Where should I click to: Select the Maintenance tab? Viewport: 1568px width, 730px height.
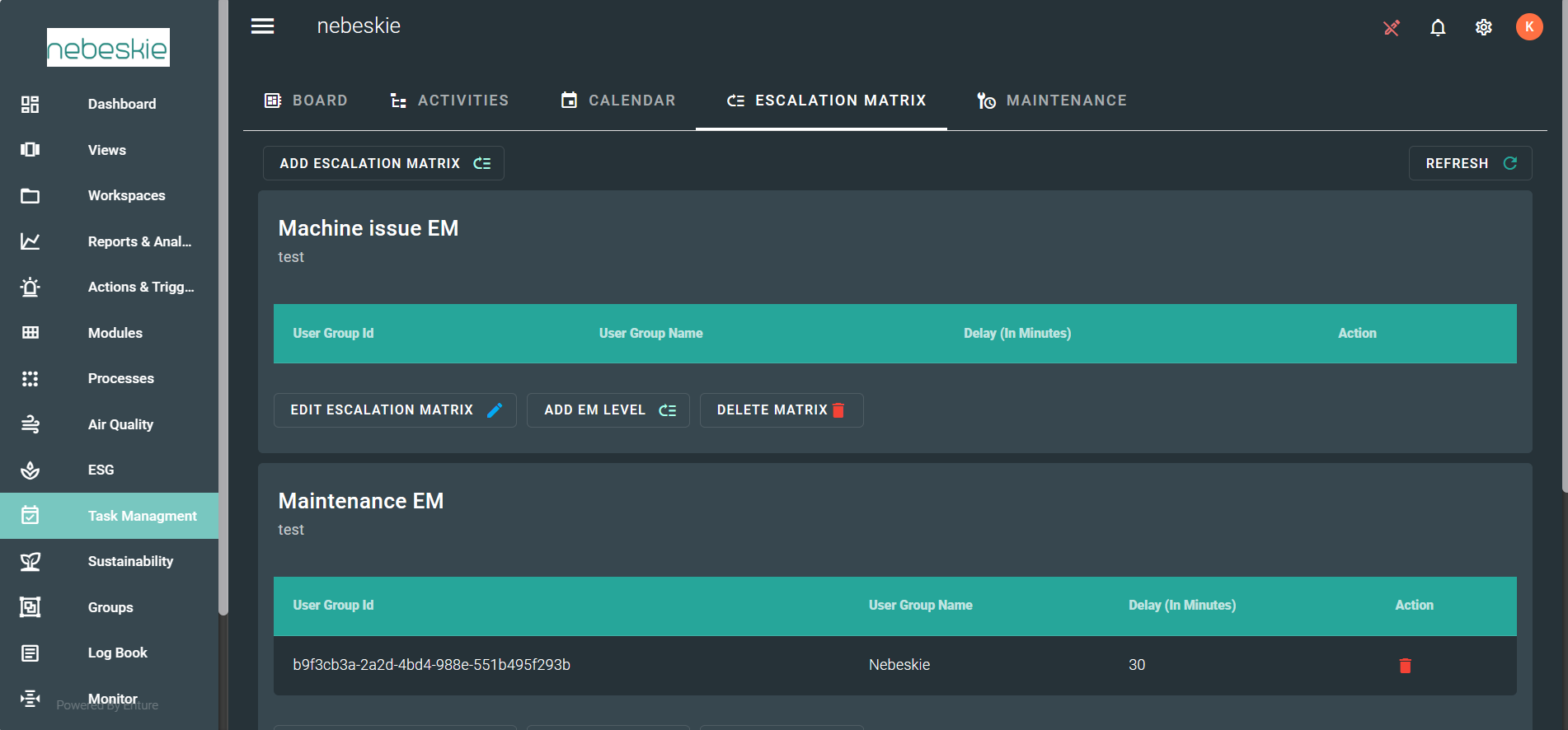[1052, 101]
